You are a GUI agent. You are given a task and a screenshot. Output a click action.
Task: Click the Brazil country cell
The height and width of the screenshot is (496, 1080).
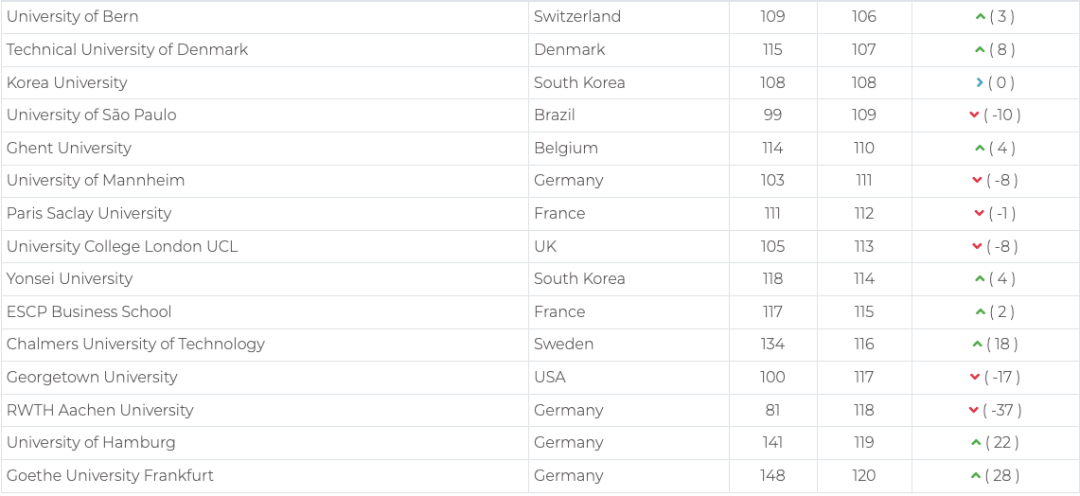point(554,115)
